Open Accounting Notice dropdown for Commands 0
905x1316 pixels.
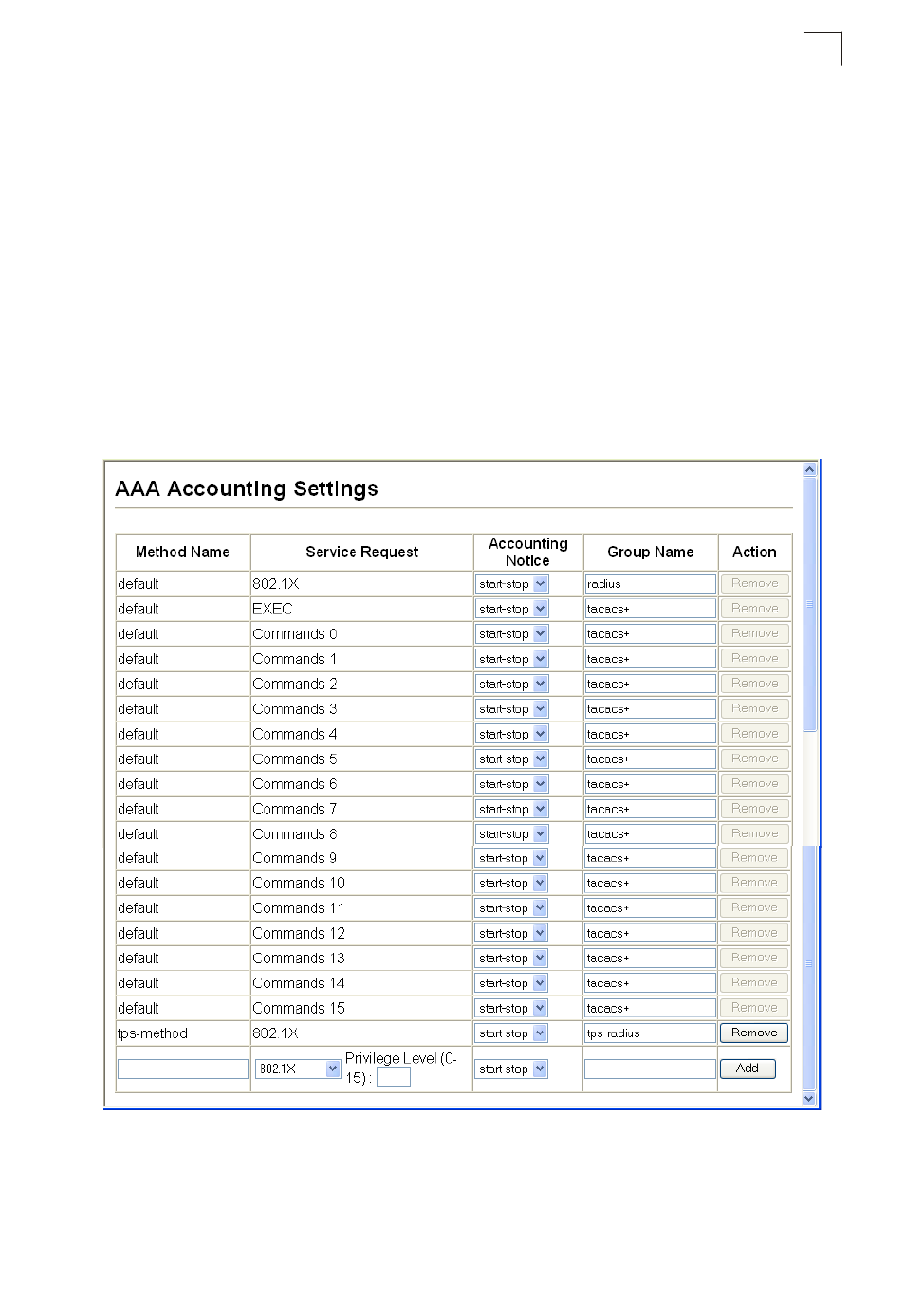coord(512,633)
